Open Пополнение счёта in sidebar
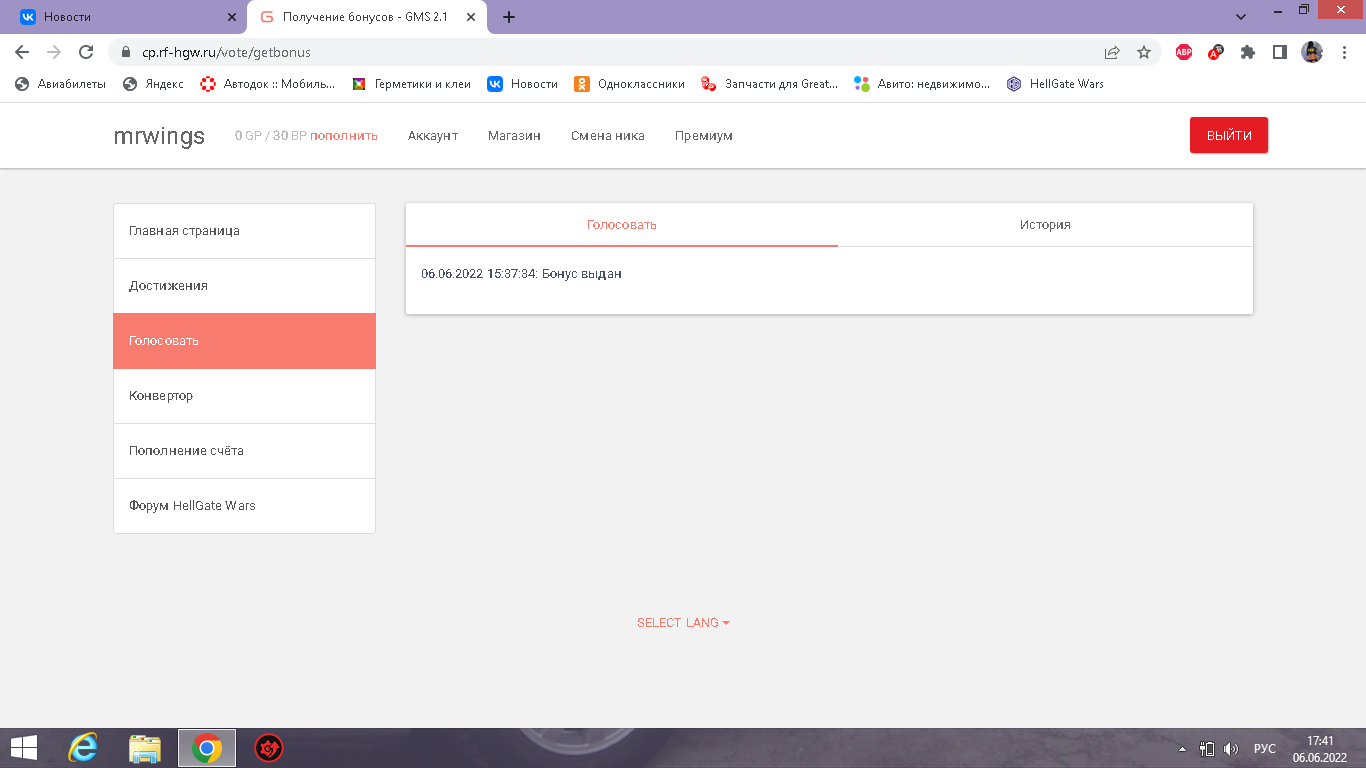 point(245,451)
